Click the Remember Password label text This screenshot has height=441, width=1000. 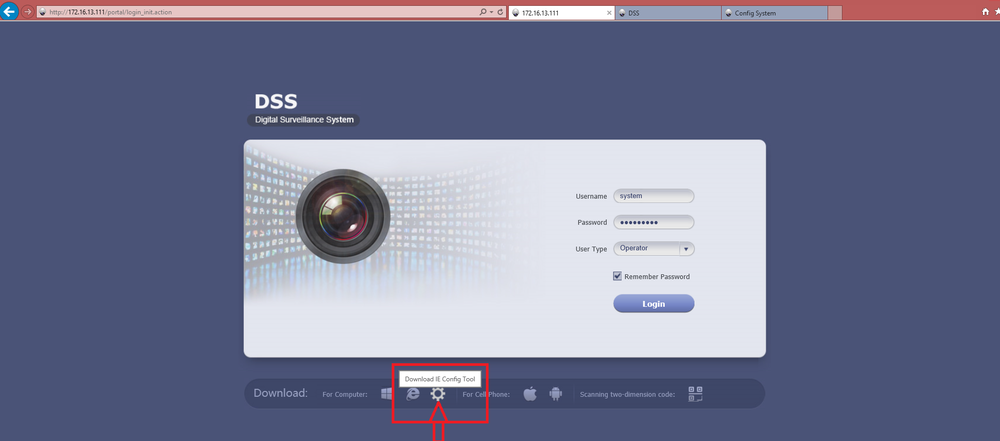coord(657,277)
